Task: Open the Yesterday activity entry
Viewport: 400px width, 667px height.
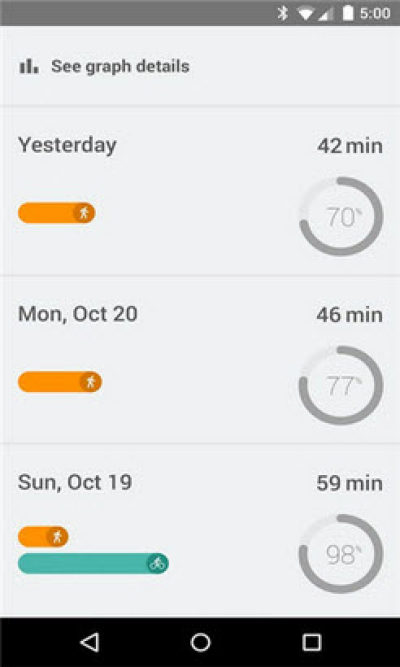Action: coord(200,191)
